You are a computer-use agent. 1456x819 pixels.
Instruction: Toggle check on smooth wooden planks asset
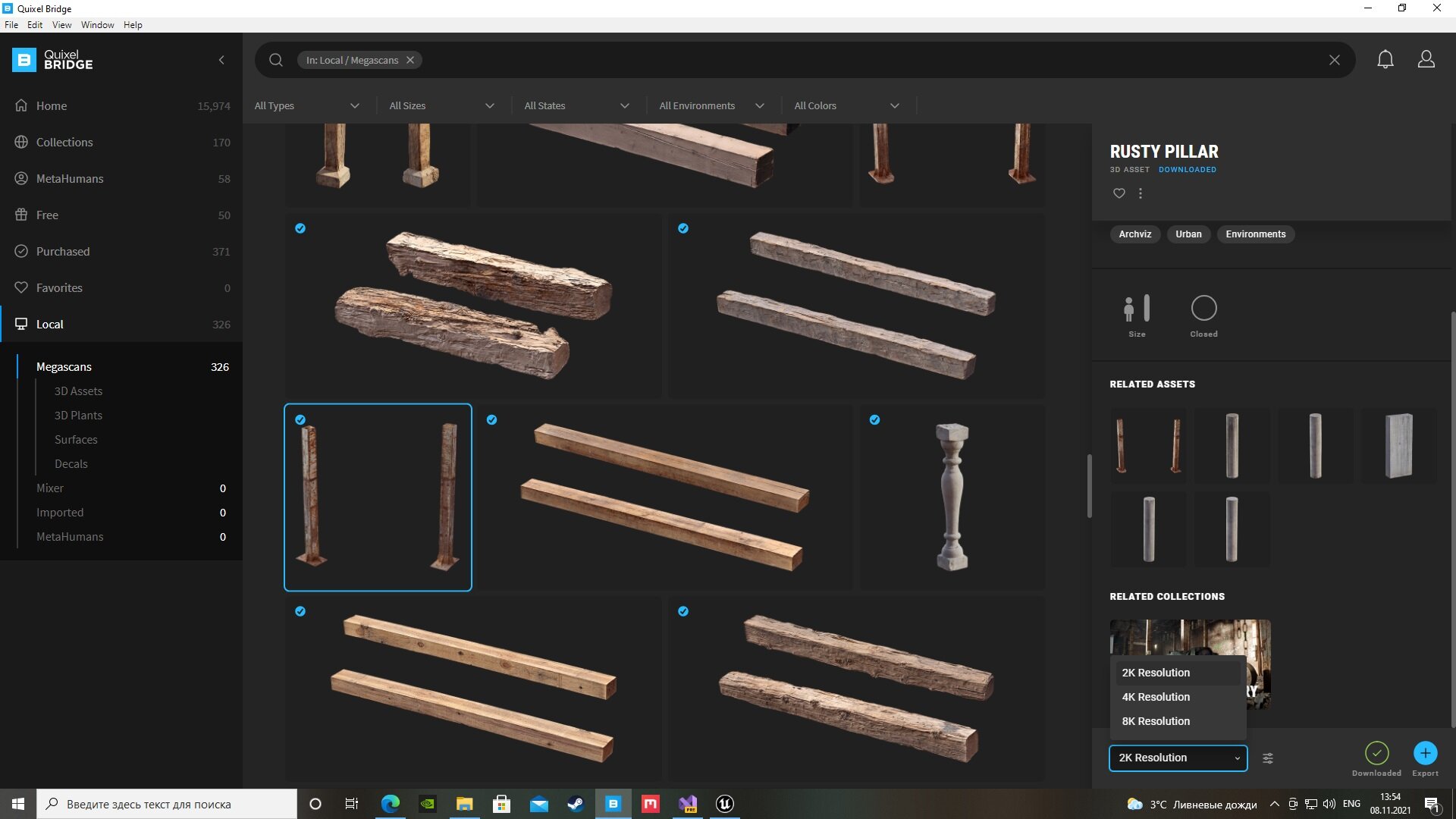pos(492,419)
